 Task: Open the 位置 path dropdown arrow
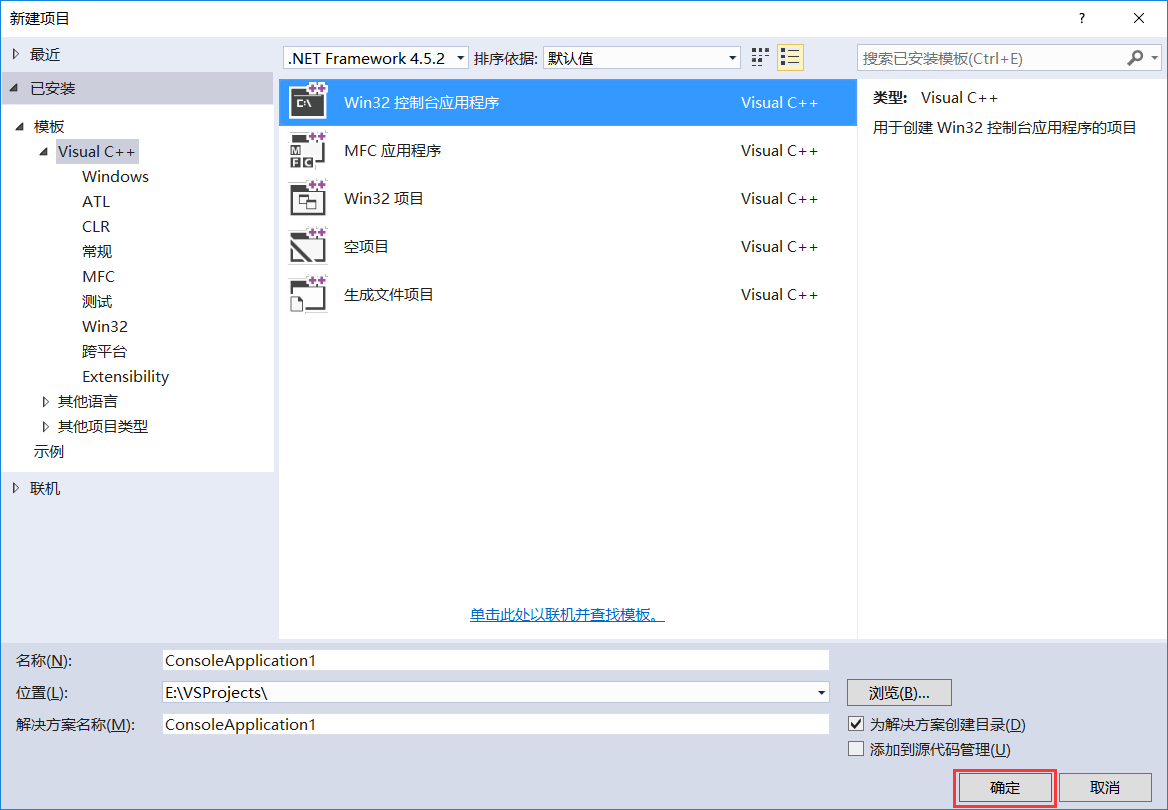pyautogui.click(x=821, y=692)
